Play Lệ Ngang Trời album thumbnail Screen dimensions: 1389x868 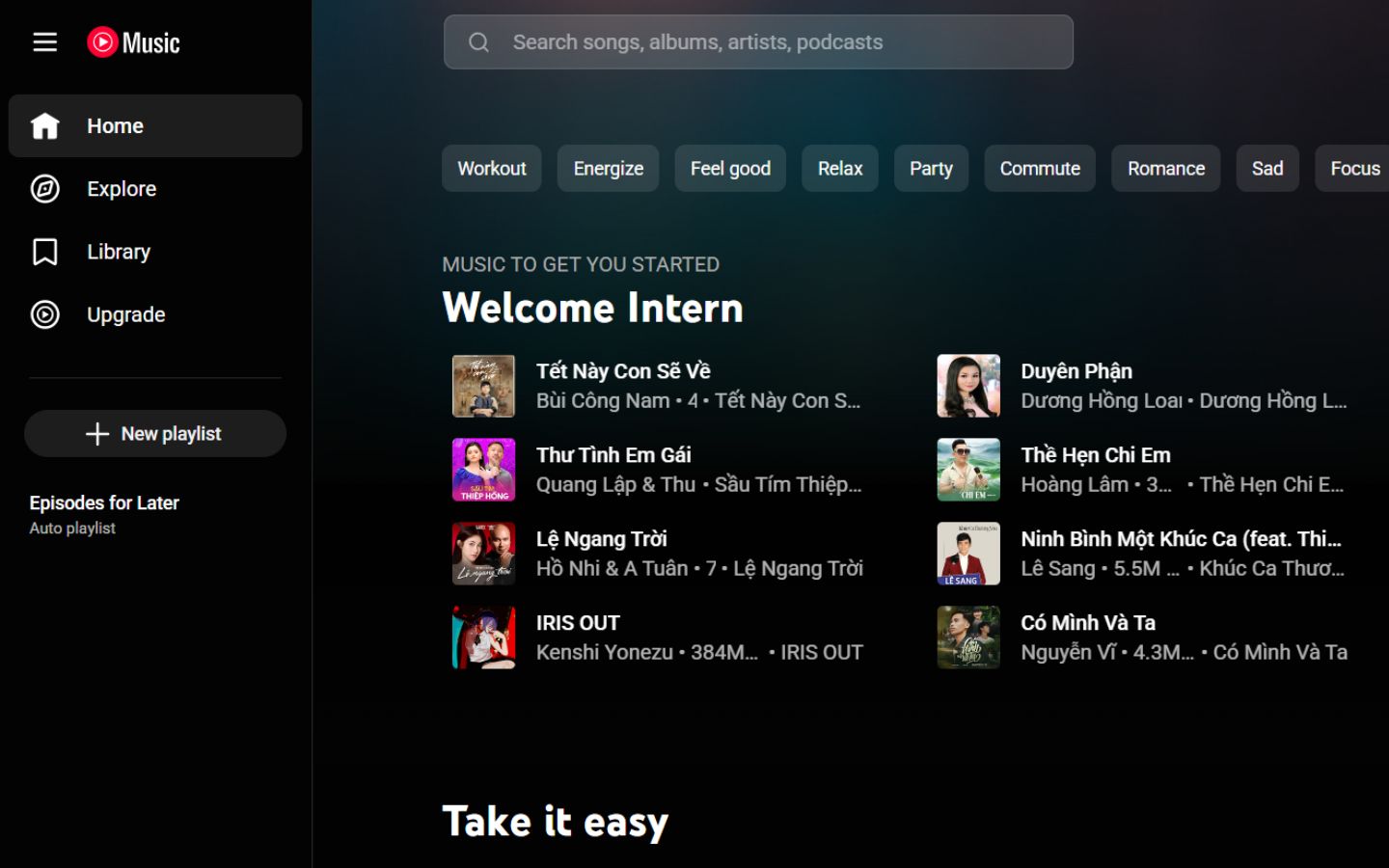pos(484,555)
